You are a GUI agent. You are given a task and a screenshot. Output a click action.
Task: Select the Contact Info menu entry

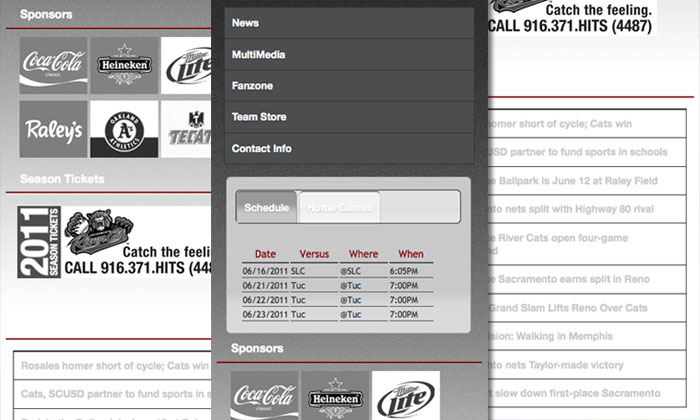pos(350,149)
